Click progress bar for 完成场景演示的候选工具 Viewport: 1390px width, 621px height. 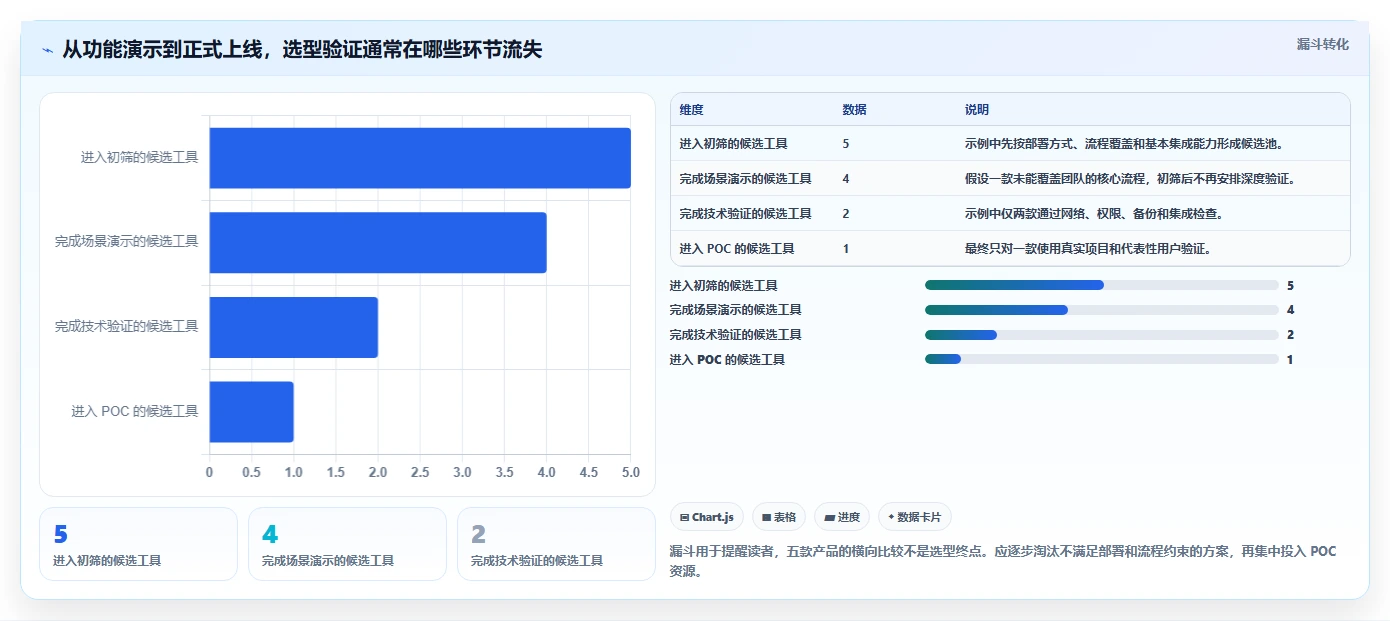1102,310
